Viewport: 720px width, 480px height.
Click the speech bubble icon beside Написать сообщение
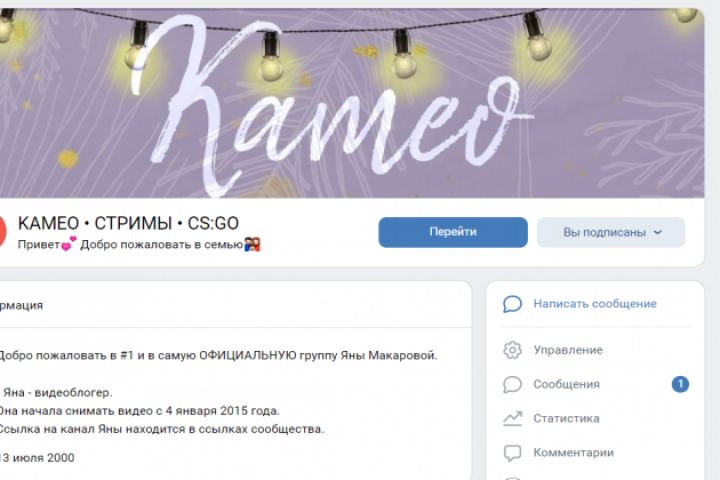[x=512, y=304]
